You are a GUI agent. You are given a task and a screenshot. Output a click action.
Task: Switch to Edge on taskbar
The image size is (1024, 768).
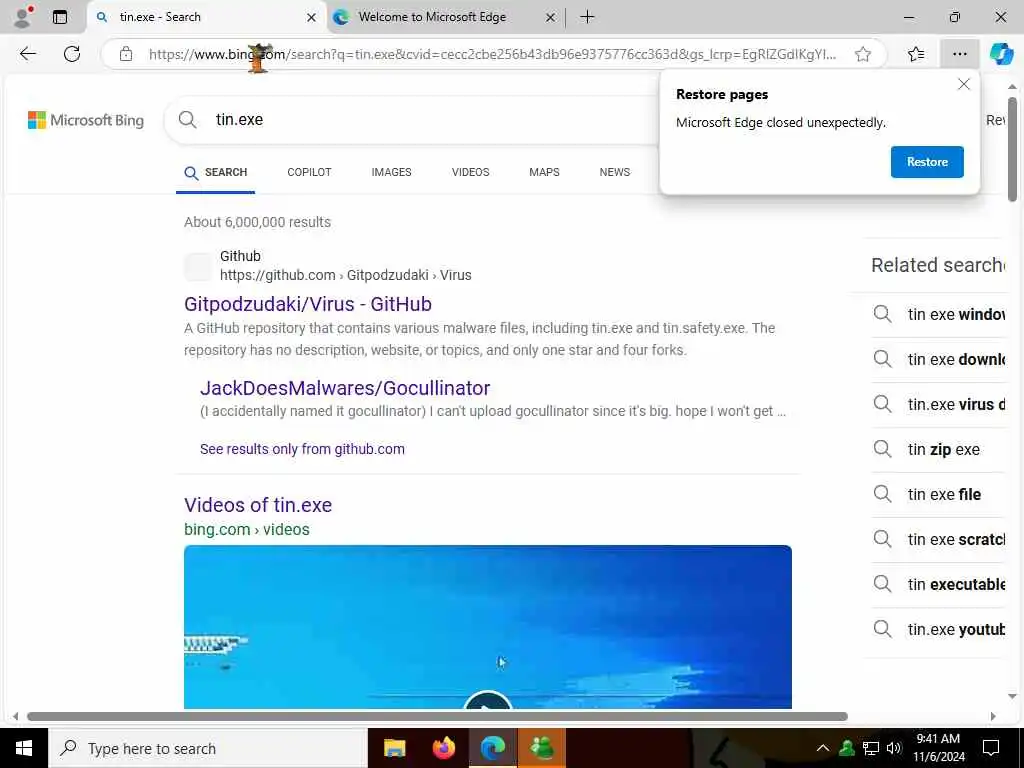[493, 748]
